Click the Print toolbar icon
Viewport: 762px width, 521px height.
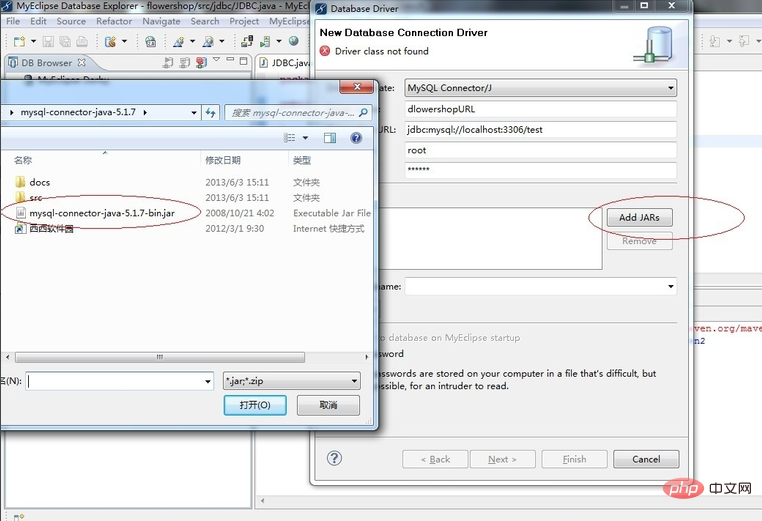(82, 42)
